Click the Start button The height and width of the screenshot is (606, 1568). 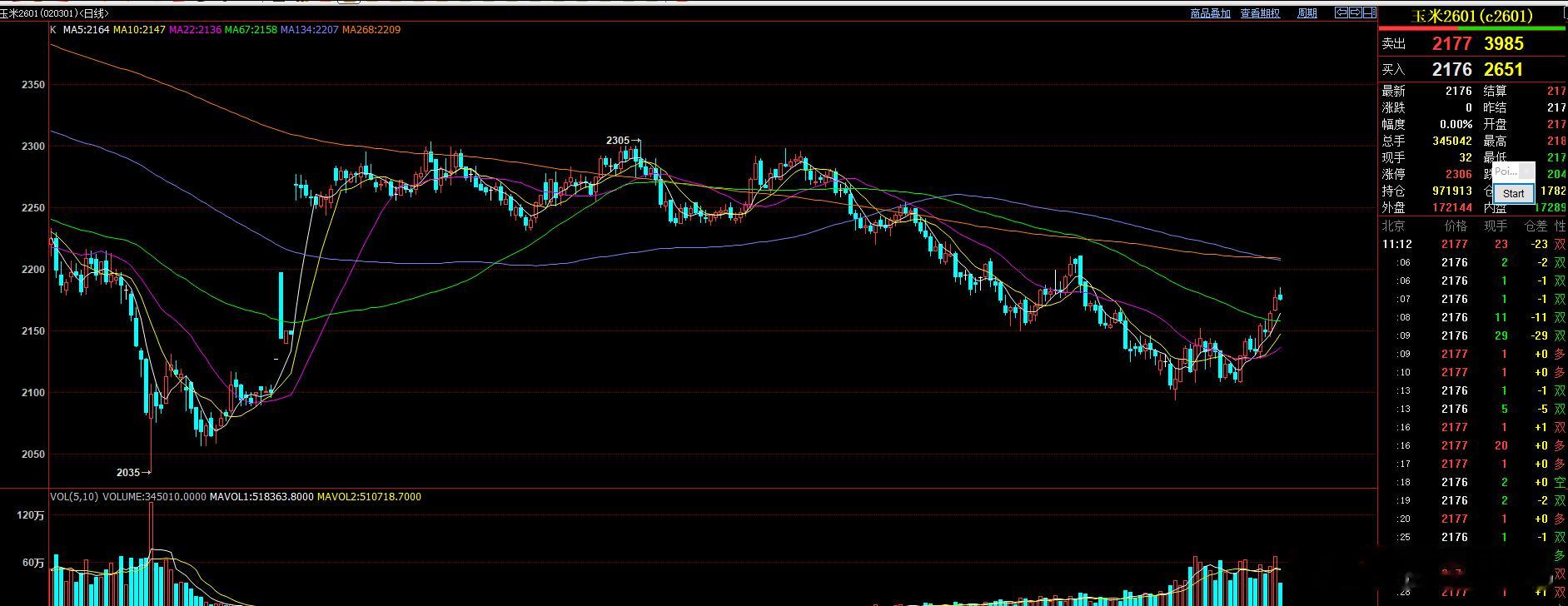pos(1514,193)
